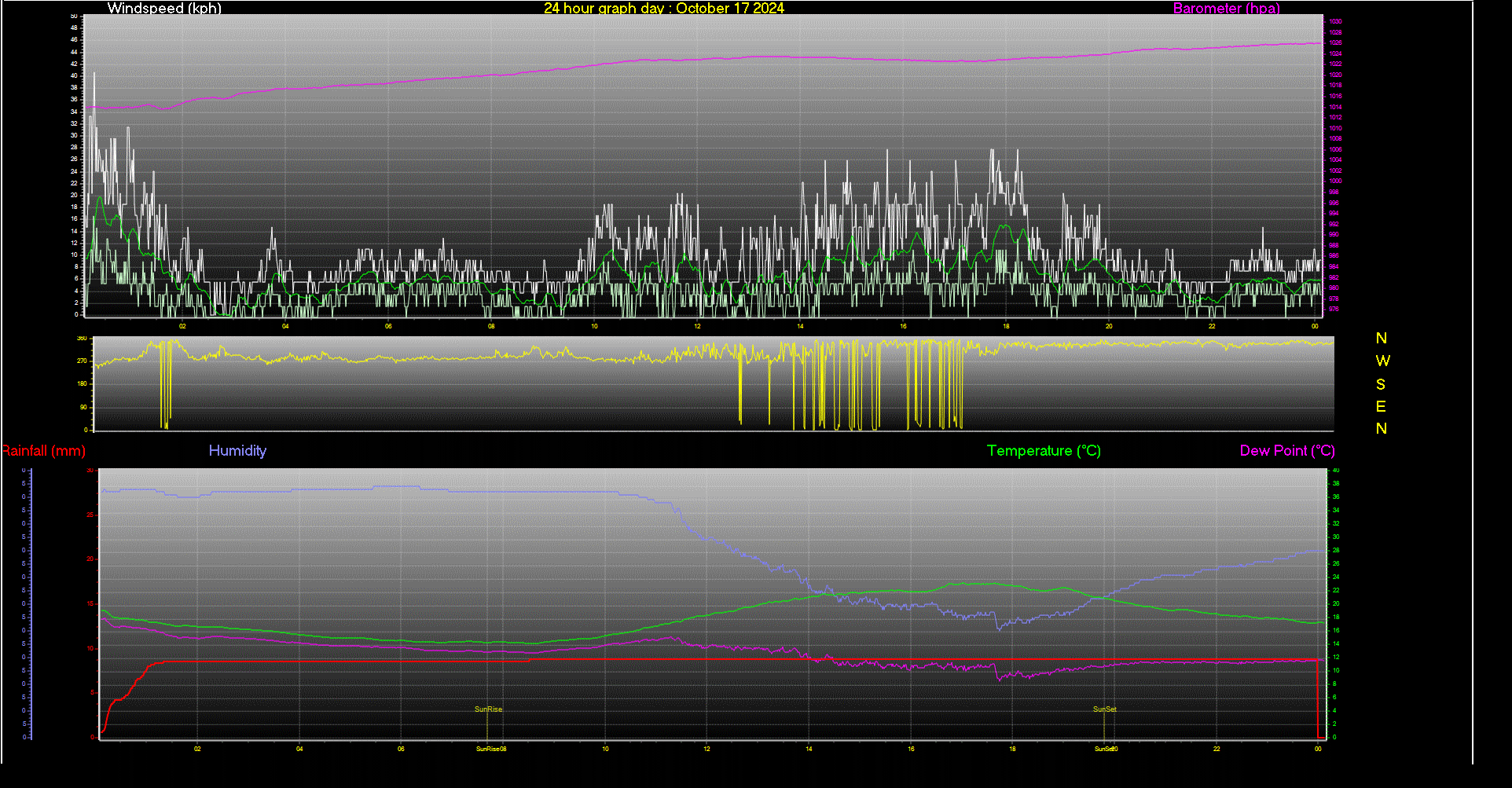Click hour "16" on the lower chart axis
Viewport: 1512px width, 788px height.
(911, 749)
